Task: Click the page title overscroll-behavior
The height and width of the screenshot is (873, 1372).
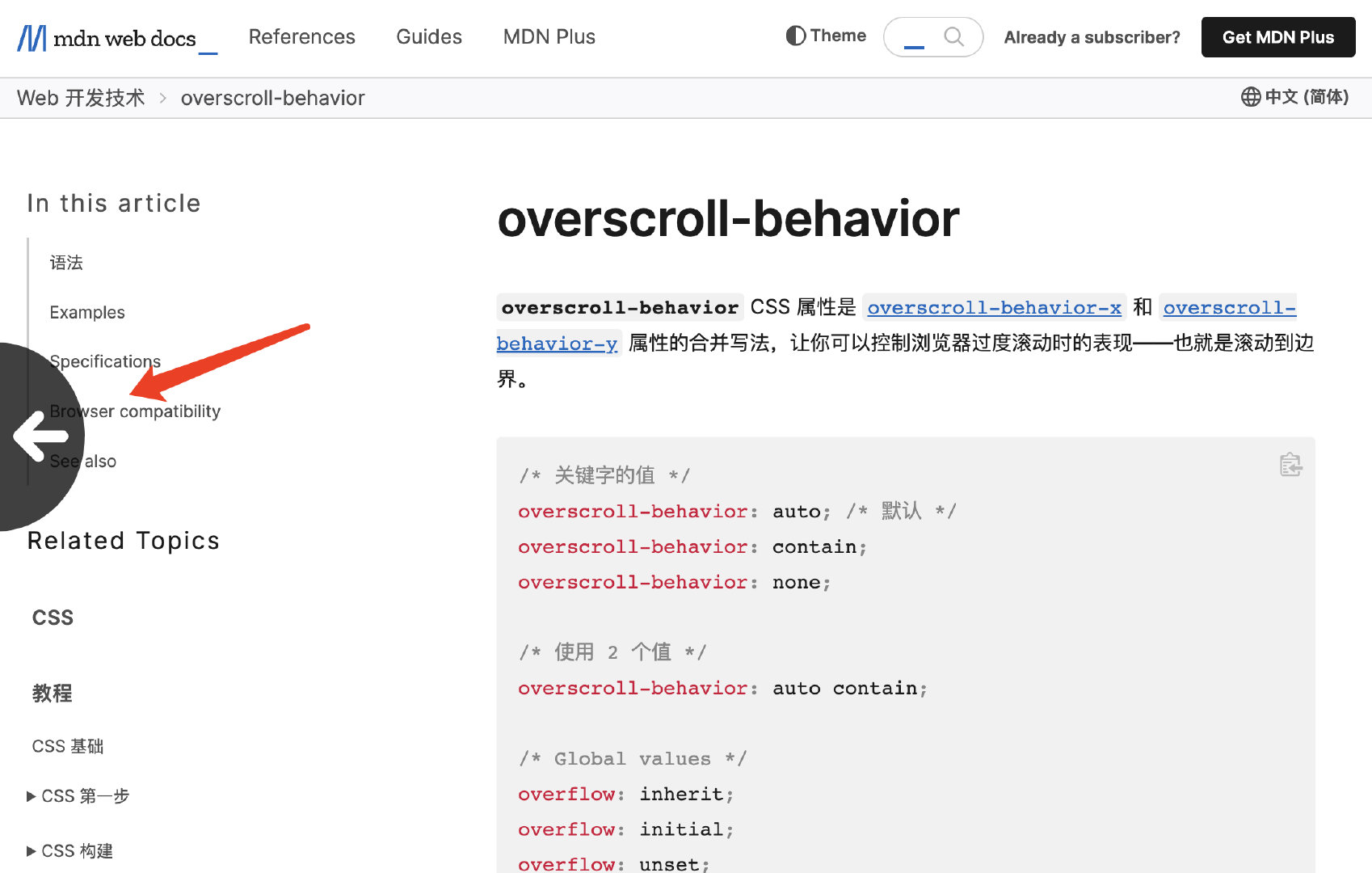Action: [x=728, y=218]
